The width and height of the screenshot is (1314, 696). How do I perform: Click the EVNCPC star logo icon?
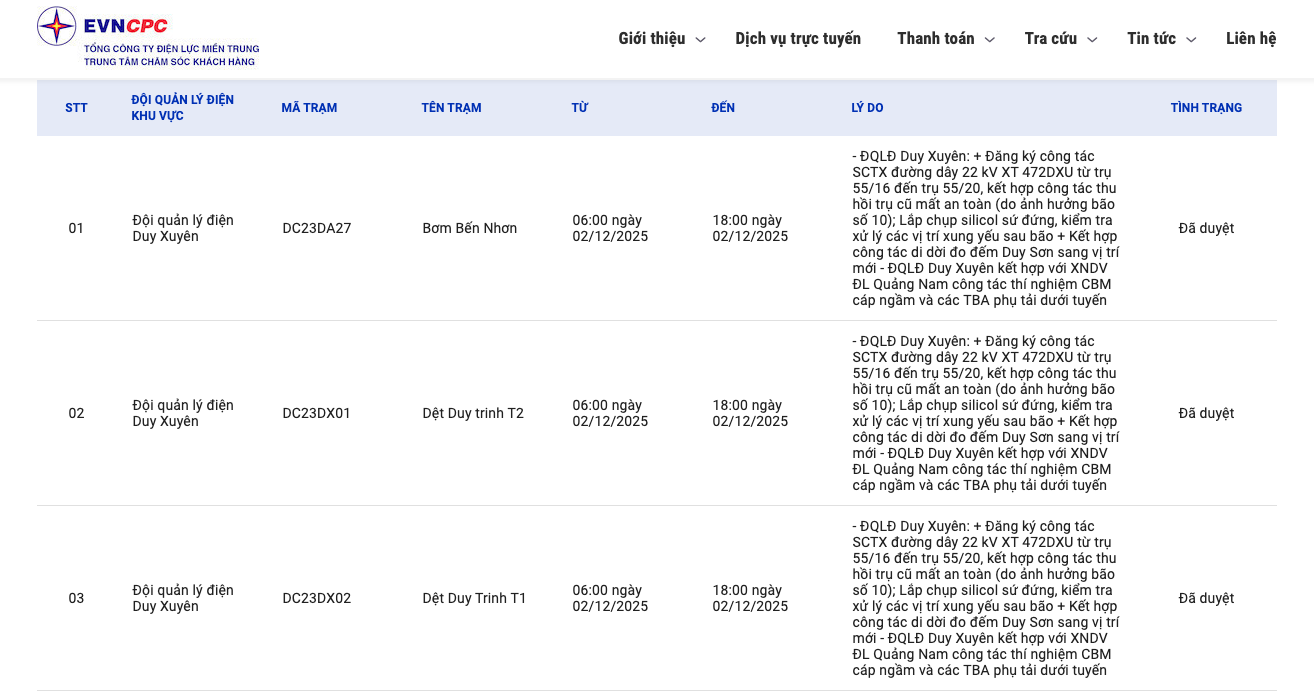(57, 26)
